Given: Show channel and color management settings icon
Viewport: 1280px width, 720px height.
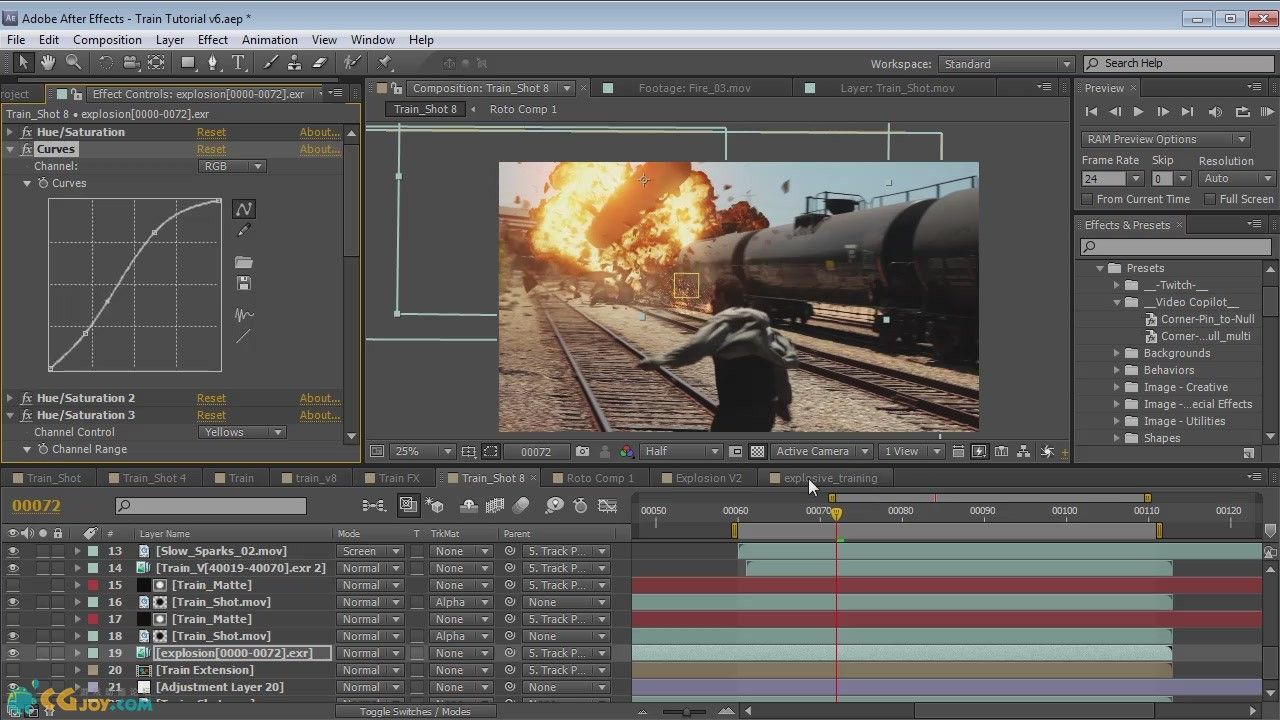Looking at the screenshot, I should (x=627, y=452).
